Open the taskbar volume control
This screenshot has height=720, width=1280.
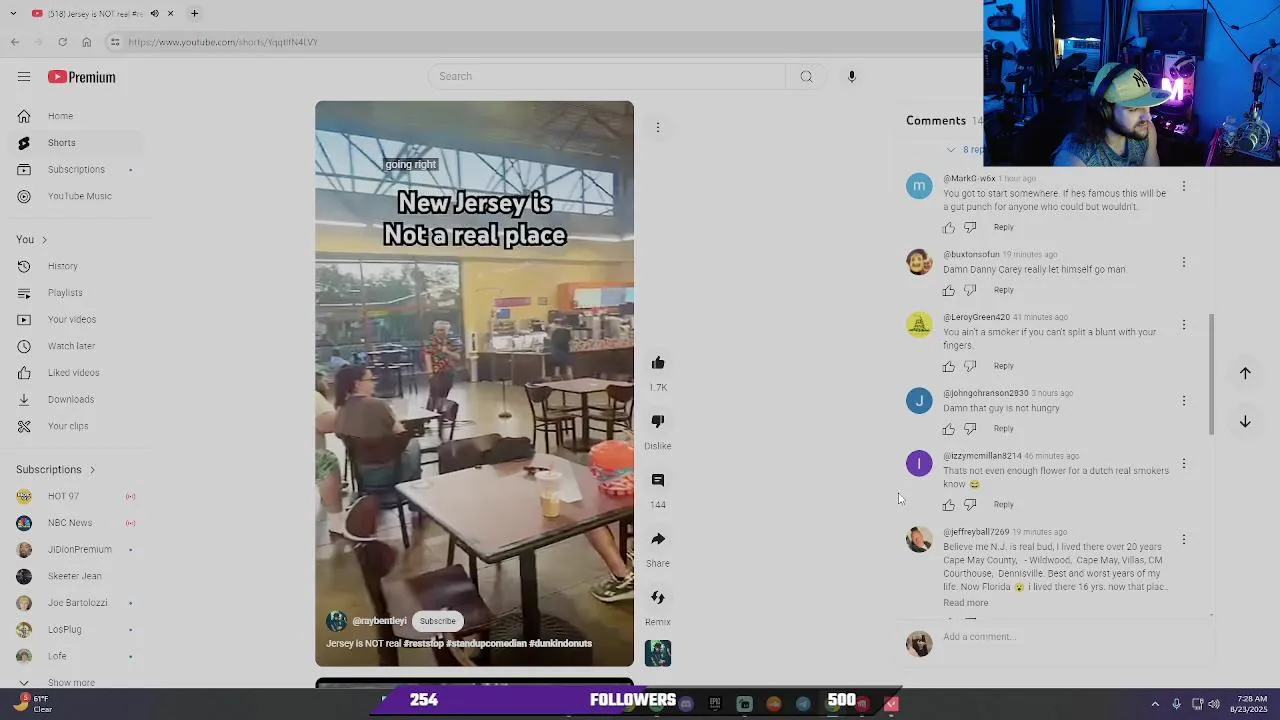pos(1214,704)
